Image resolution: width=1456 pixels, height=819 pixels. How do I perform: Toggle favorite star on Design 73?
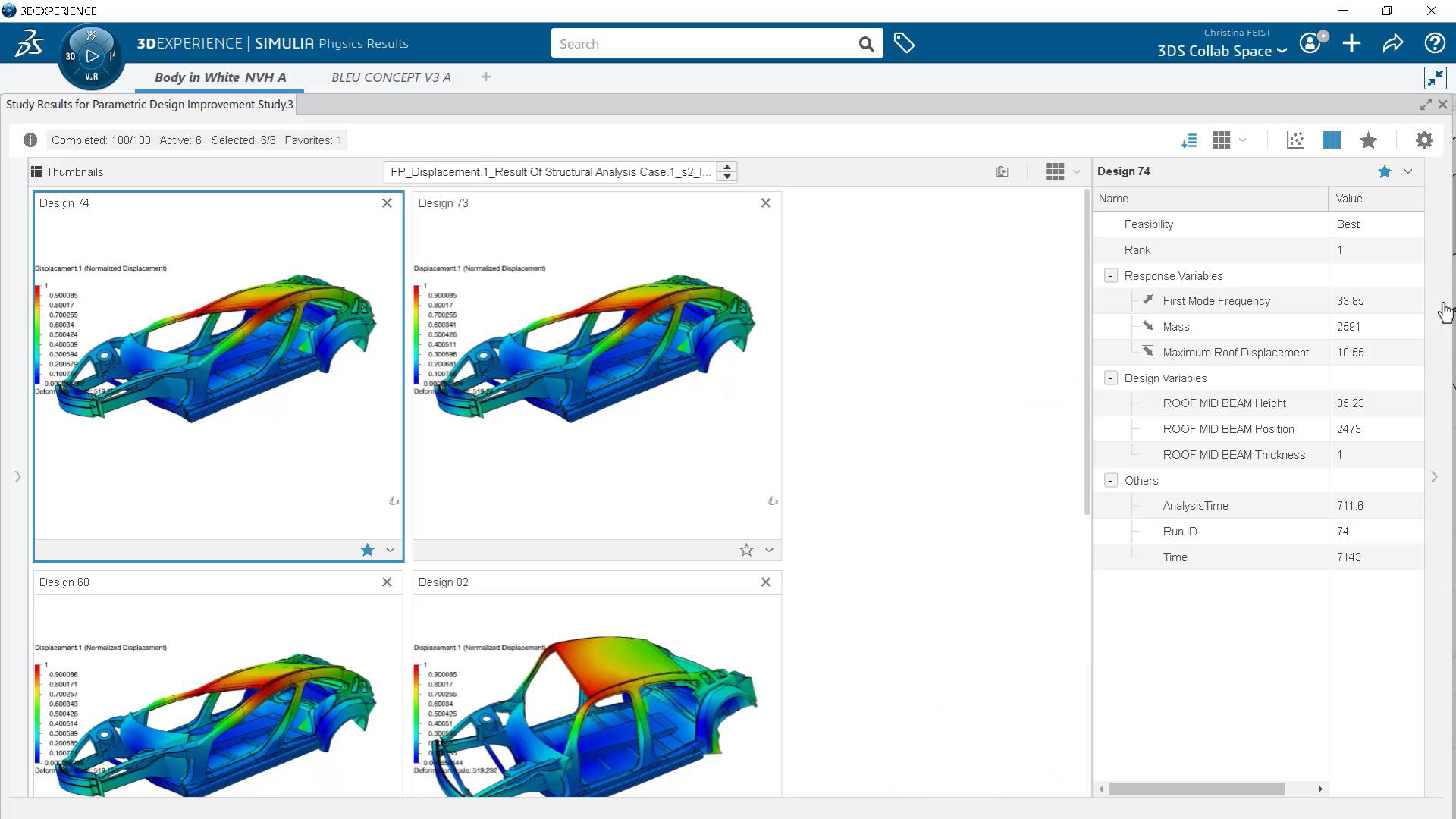point(746,551)
